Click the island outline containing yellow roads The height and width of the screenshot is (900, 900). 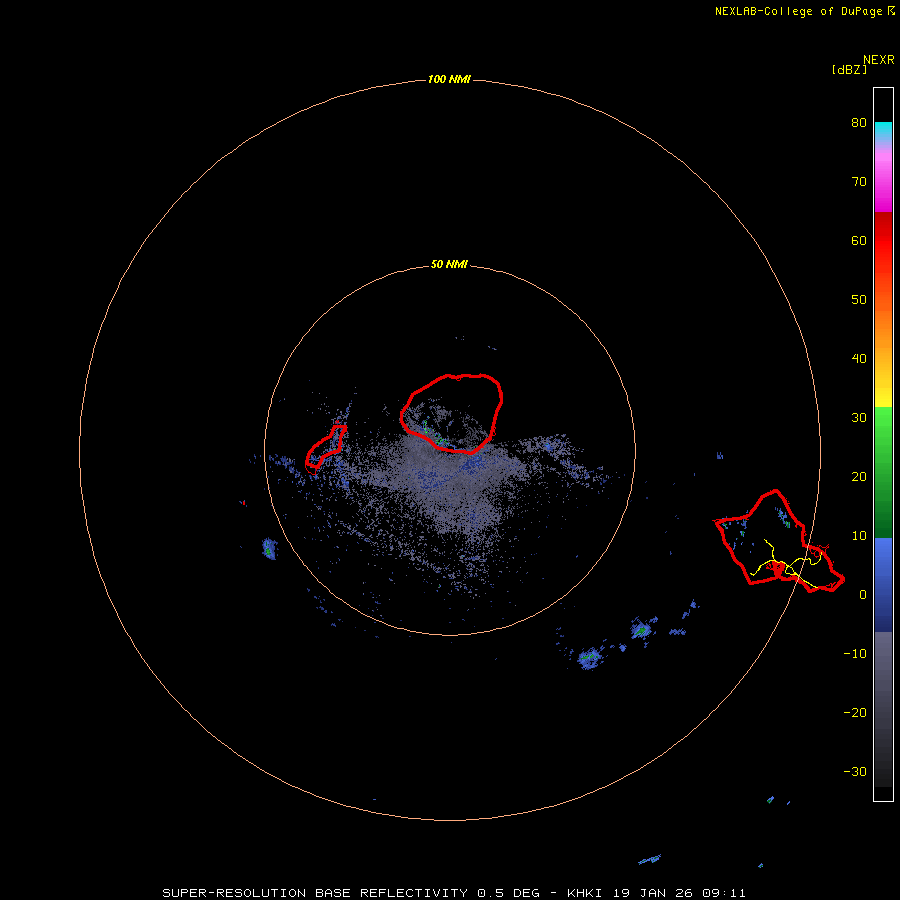click(779, 541)
